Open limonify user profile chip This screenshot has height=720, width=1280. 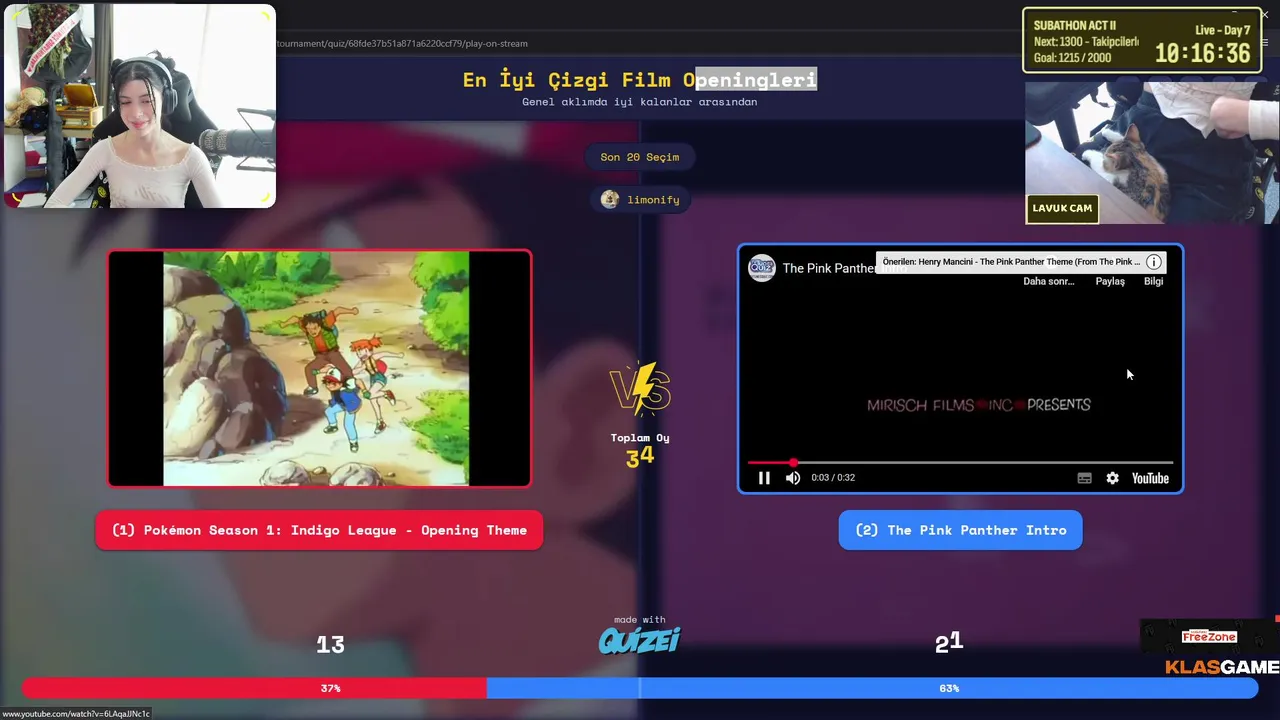pos(640,199)
